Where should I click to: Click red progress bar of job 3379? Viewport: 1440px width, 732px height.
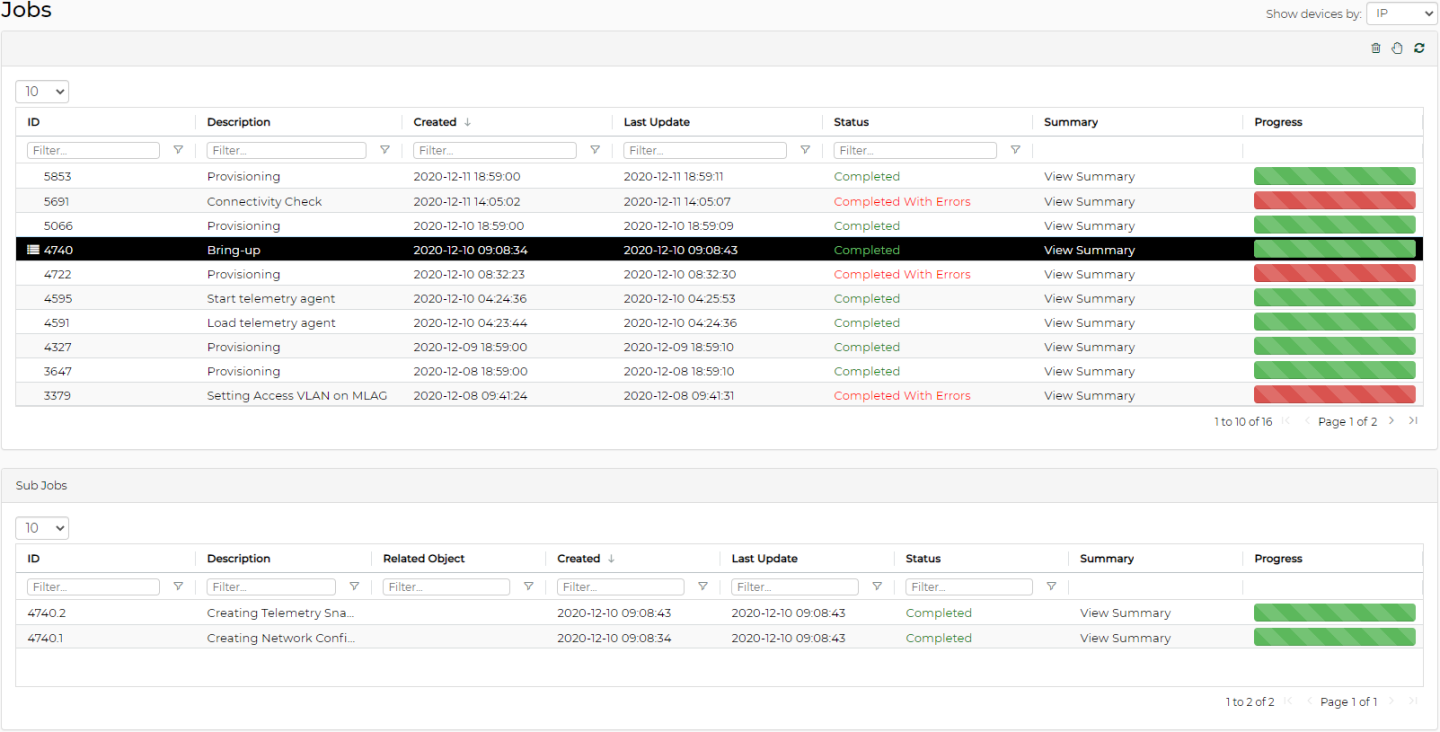pos(1334,395)
